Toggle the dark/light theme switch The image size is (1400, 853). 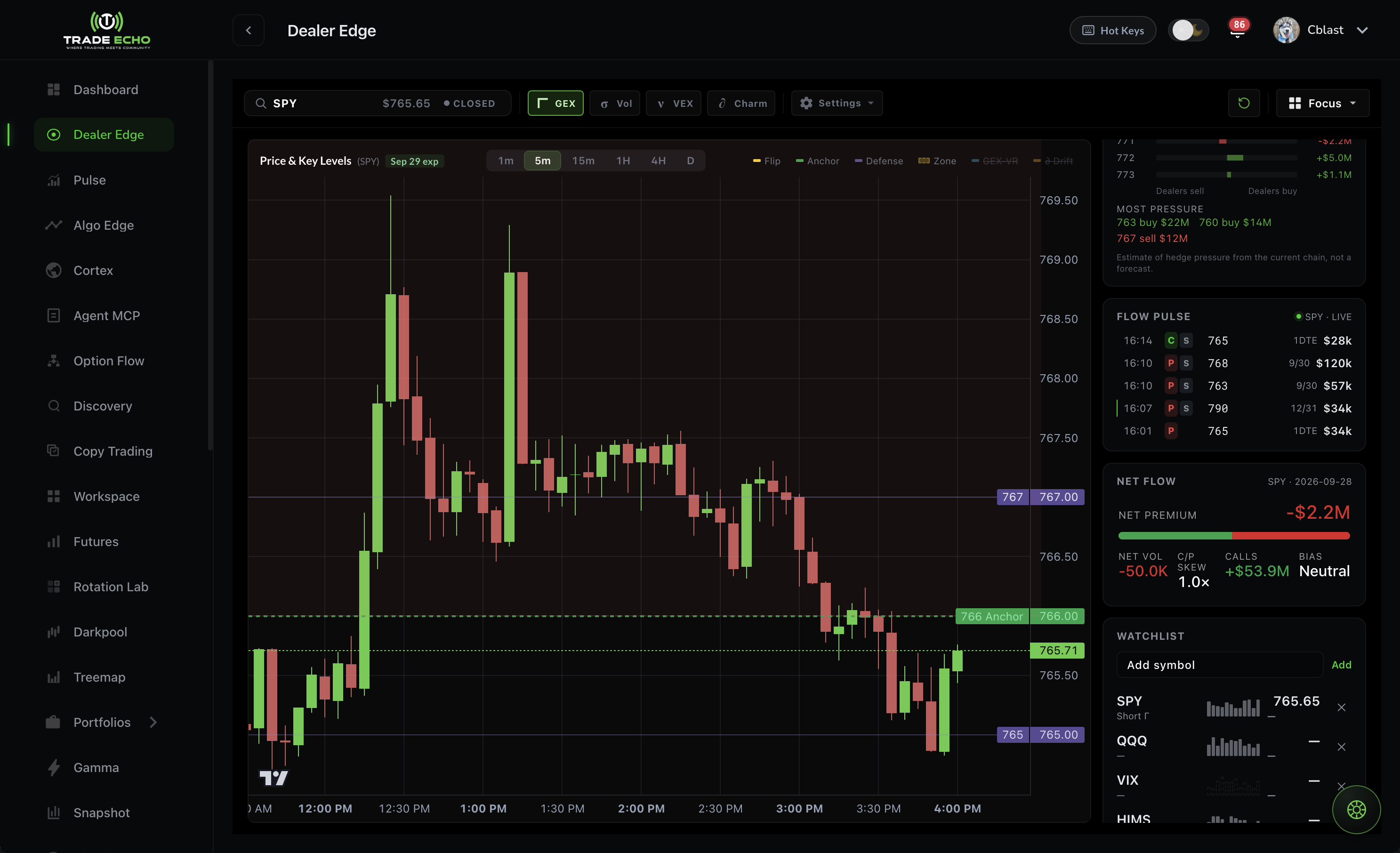click(1188, 30)
